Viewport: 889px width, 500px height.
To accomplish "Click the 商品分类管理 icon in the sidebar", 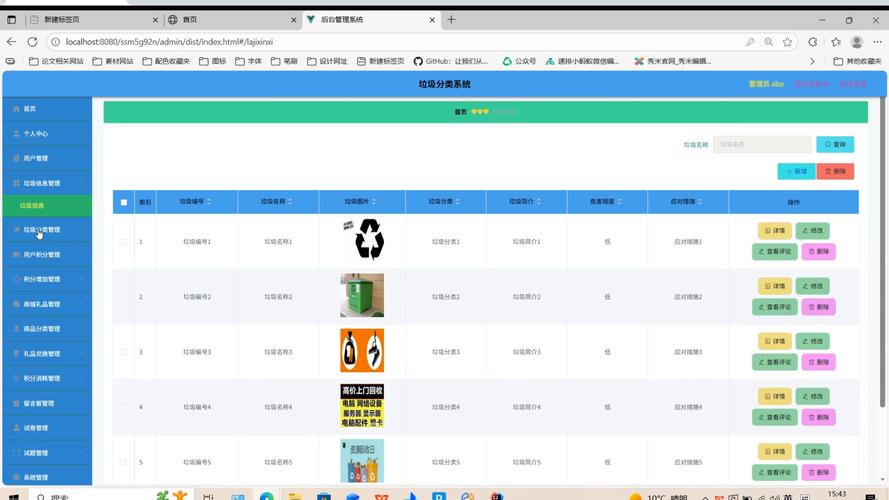I will tap(16, 329).
